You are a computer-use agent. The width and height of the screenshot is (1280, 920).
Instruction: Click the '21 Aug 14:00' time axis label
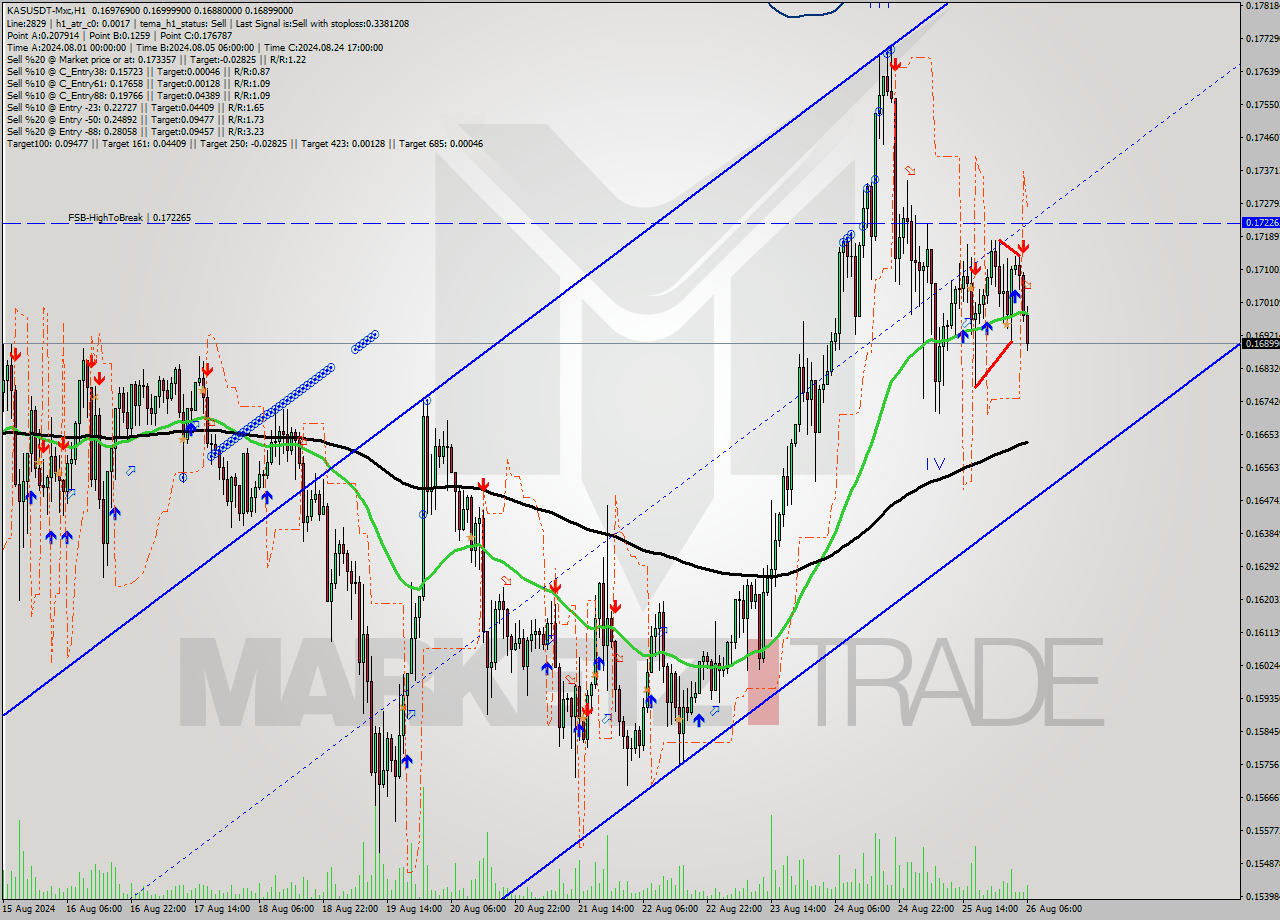604,909
